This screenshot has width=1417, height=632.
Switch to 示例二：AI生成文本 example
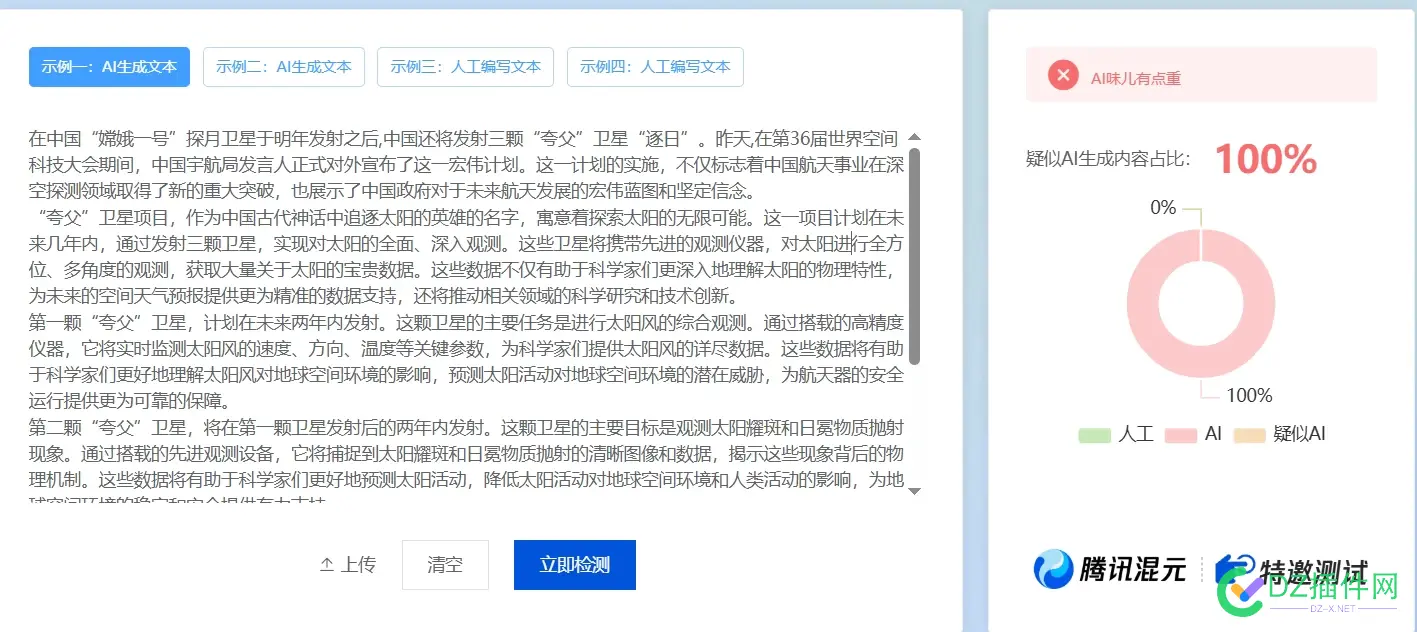[x=284, y=67]
